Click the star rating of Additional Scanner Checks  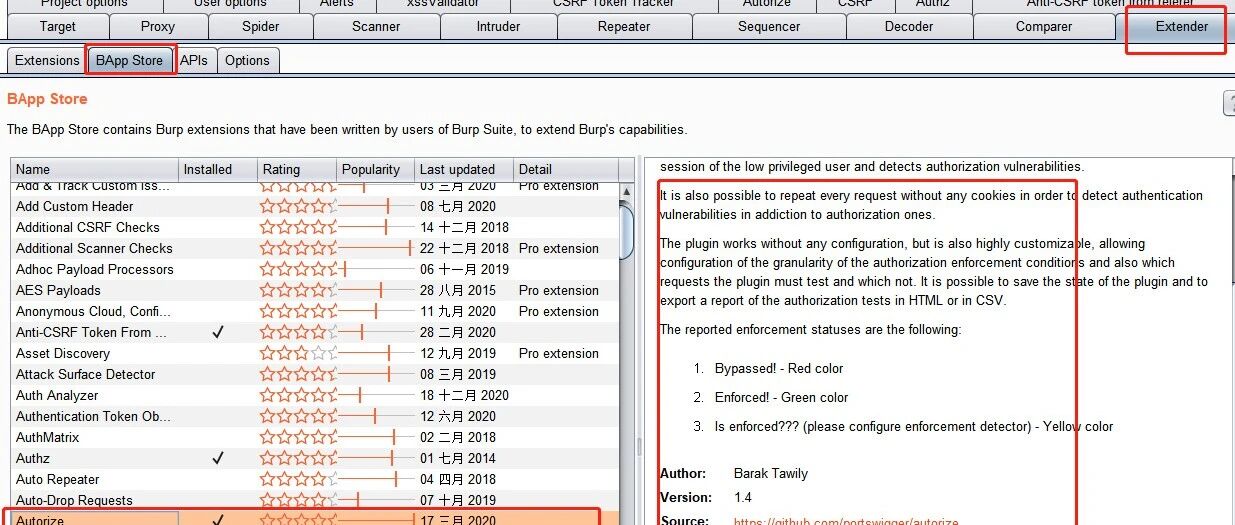pos(299,248)
